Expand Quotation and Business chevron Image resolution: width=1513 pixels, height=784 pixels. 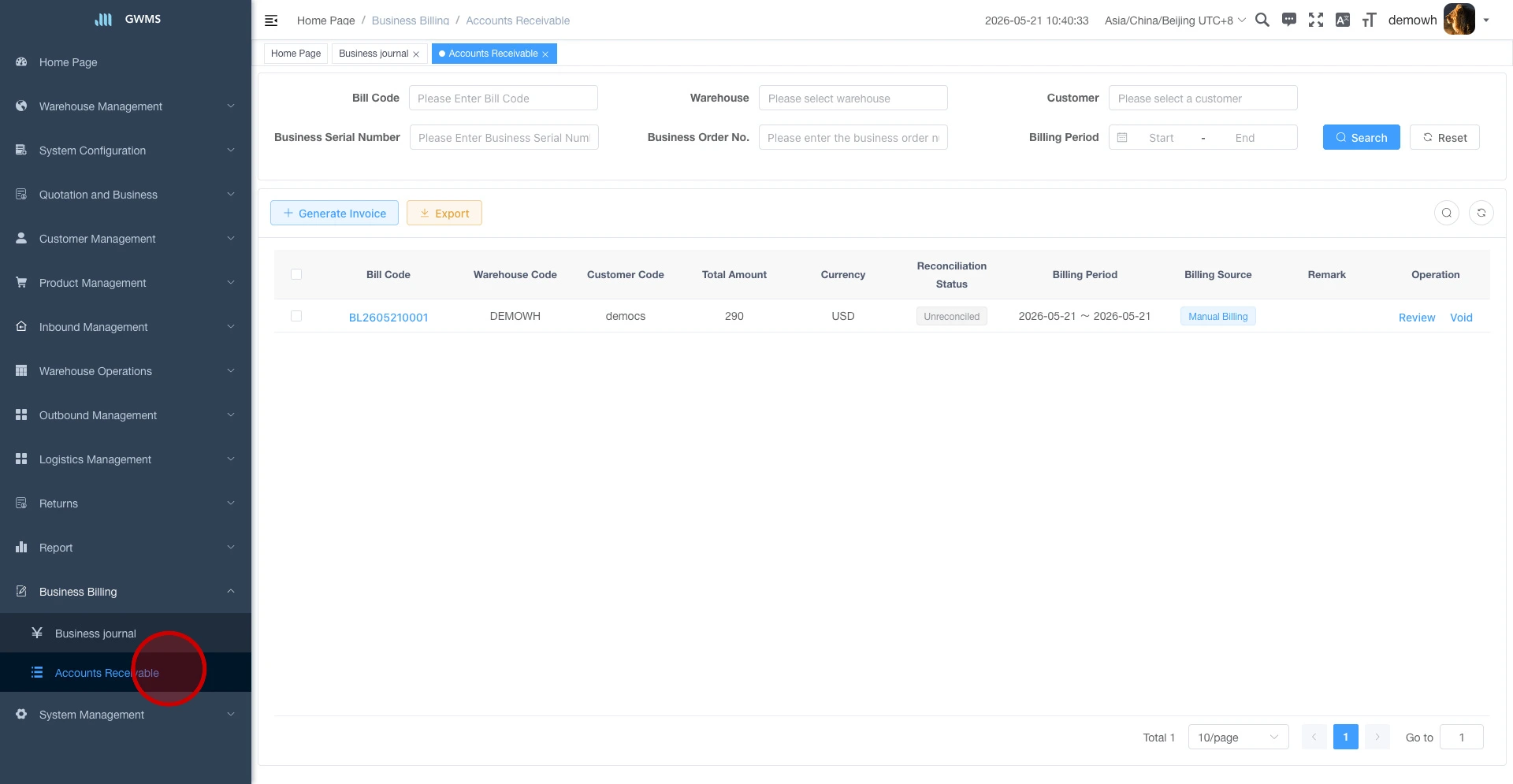pyautogui.click(x=231, y=194)
